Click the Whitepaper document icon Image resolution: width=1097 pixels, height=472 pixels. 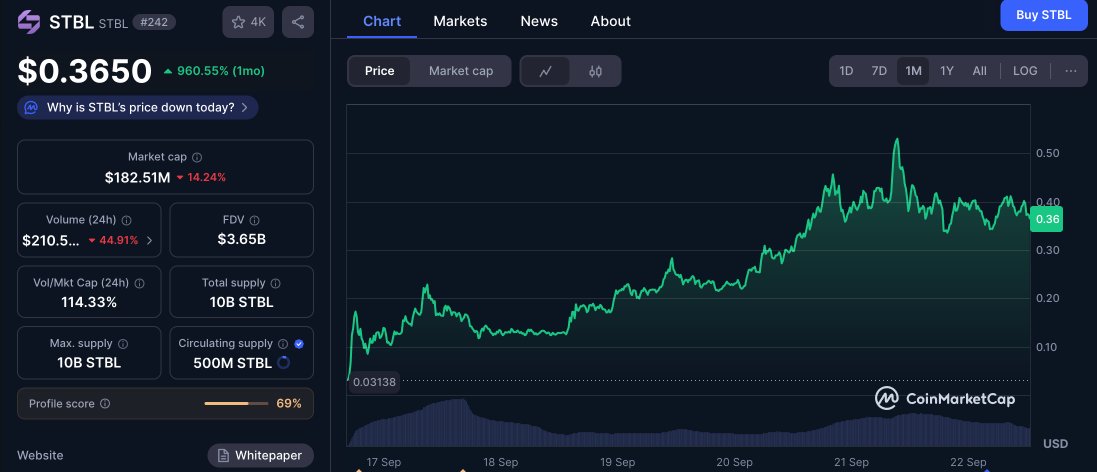click(223, 456)
